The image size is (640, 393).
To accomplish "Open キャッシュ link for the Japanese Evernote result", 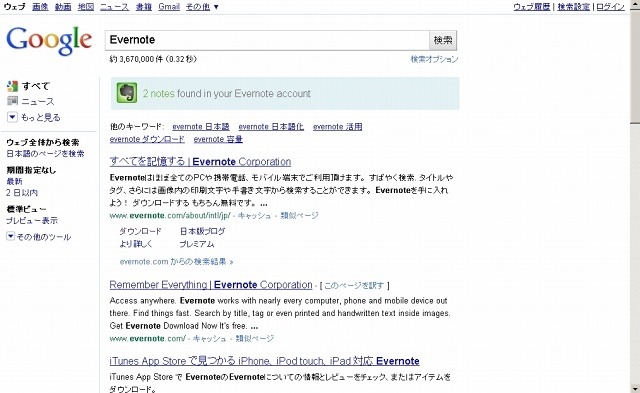I will 254,215.
